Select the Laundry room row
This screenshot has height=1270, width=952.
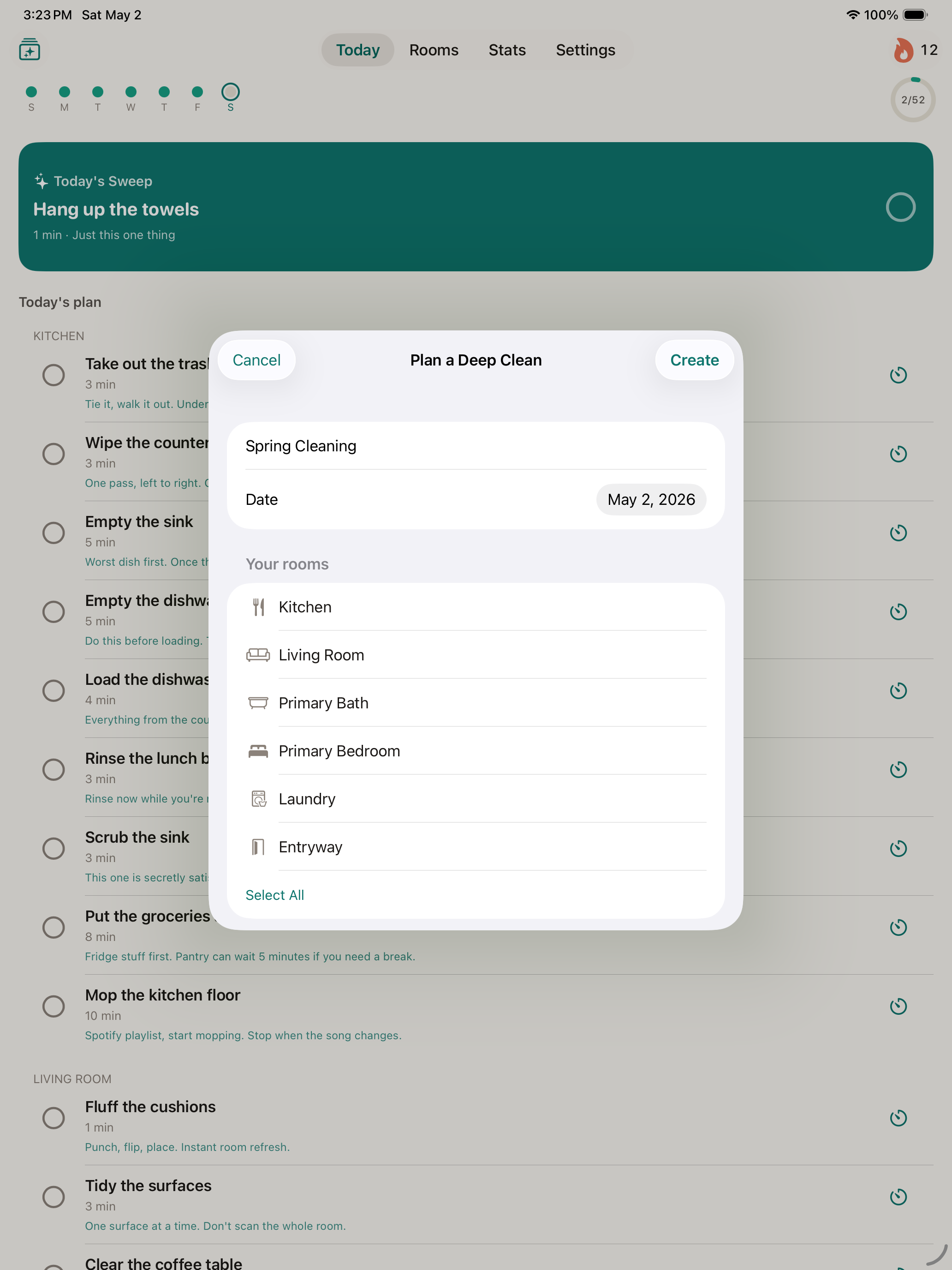[x=476, y=799]
